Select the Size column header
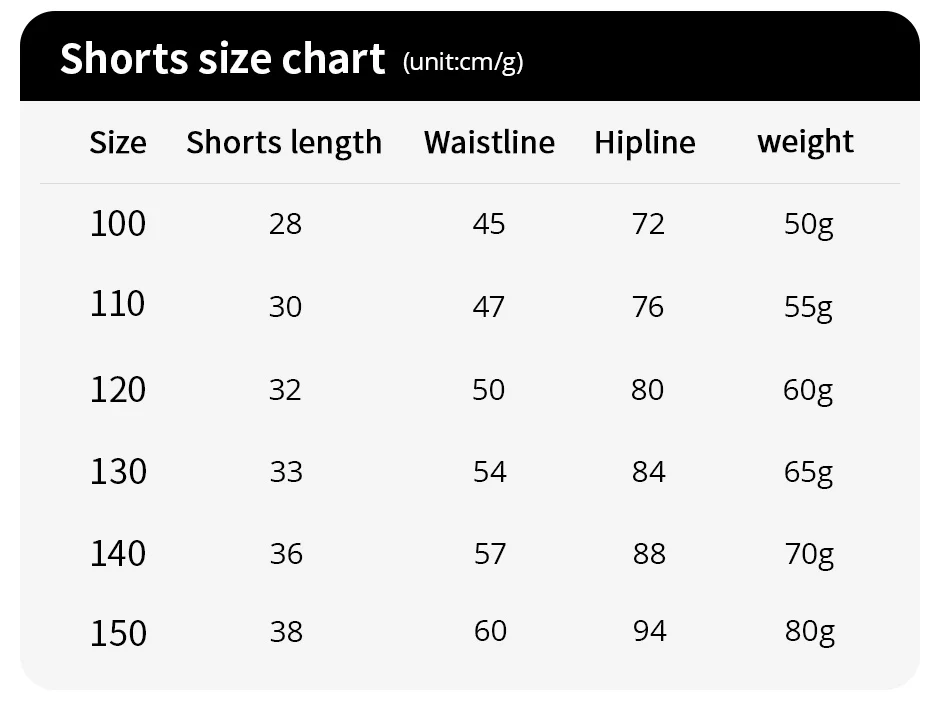The width and height of the screenshot is (940, 702). pos(118,143)
